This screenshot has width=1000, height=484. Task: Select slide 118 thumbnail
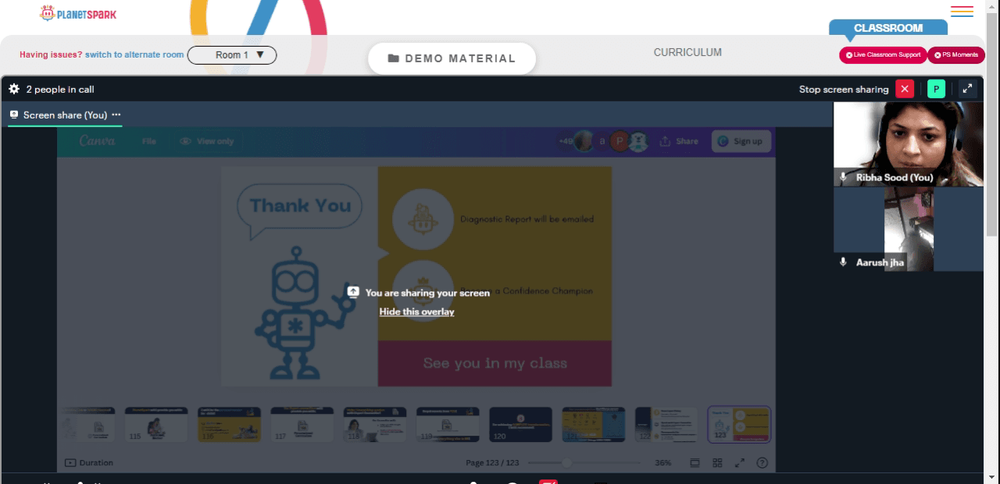click(375, 425)
